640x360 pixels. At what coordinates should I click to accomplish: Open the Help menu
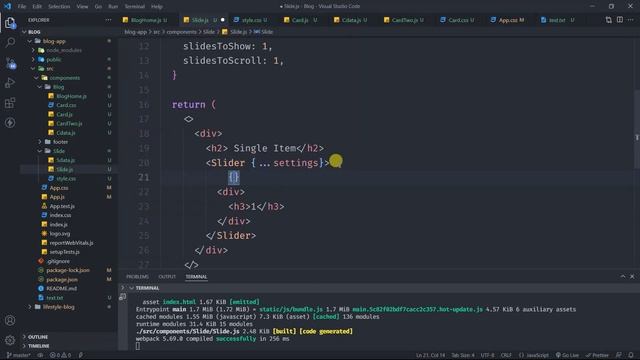click(157, 7)
